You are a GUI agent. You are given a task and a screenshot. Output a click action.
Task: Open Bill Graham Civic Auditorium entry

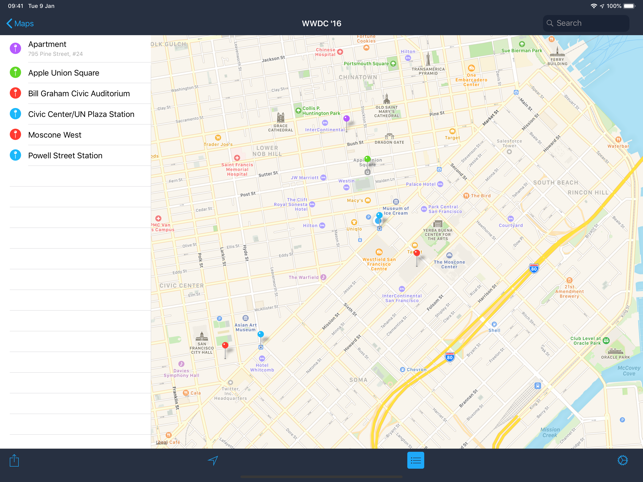(79, 94)
